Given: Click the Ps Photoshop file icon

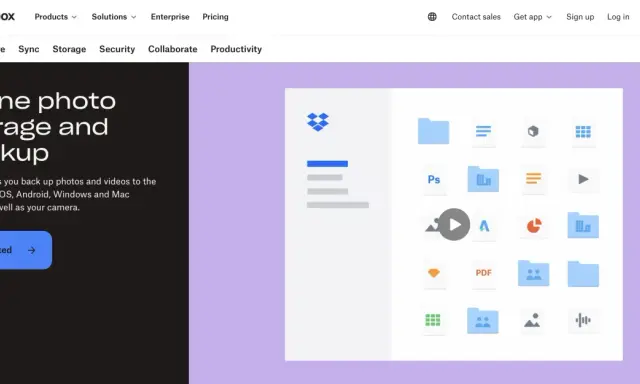Looking at the screenshot, I should [433, 180].
